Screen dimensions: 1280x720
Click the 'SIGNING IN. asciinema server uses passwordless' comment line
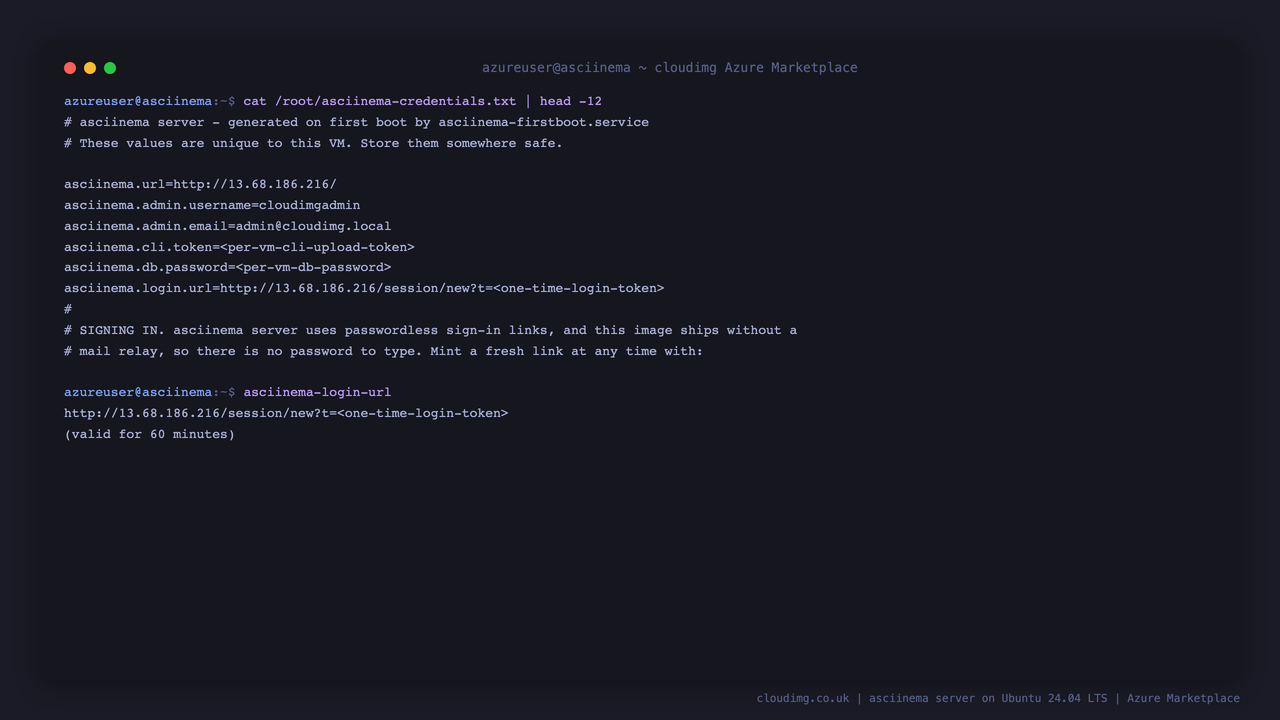(430, 330)
